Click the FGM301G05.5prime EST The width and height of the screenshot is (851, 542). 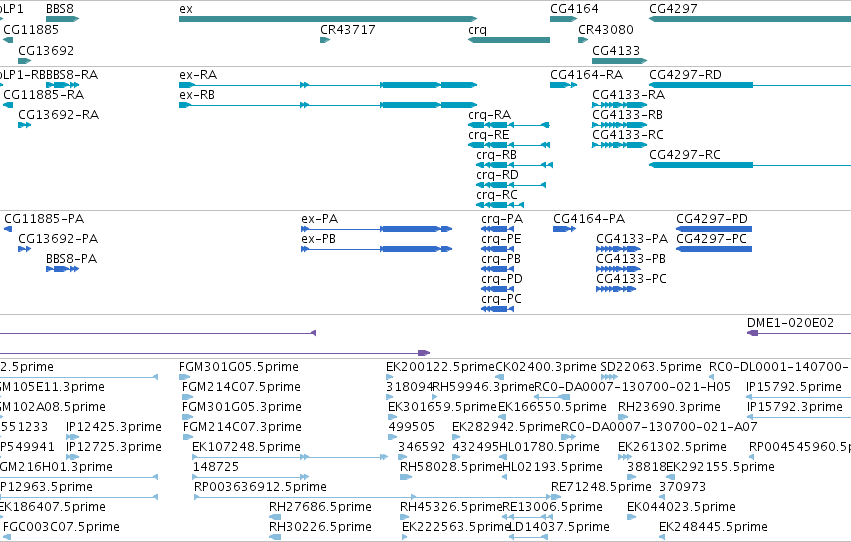[x=185, y=377]
